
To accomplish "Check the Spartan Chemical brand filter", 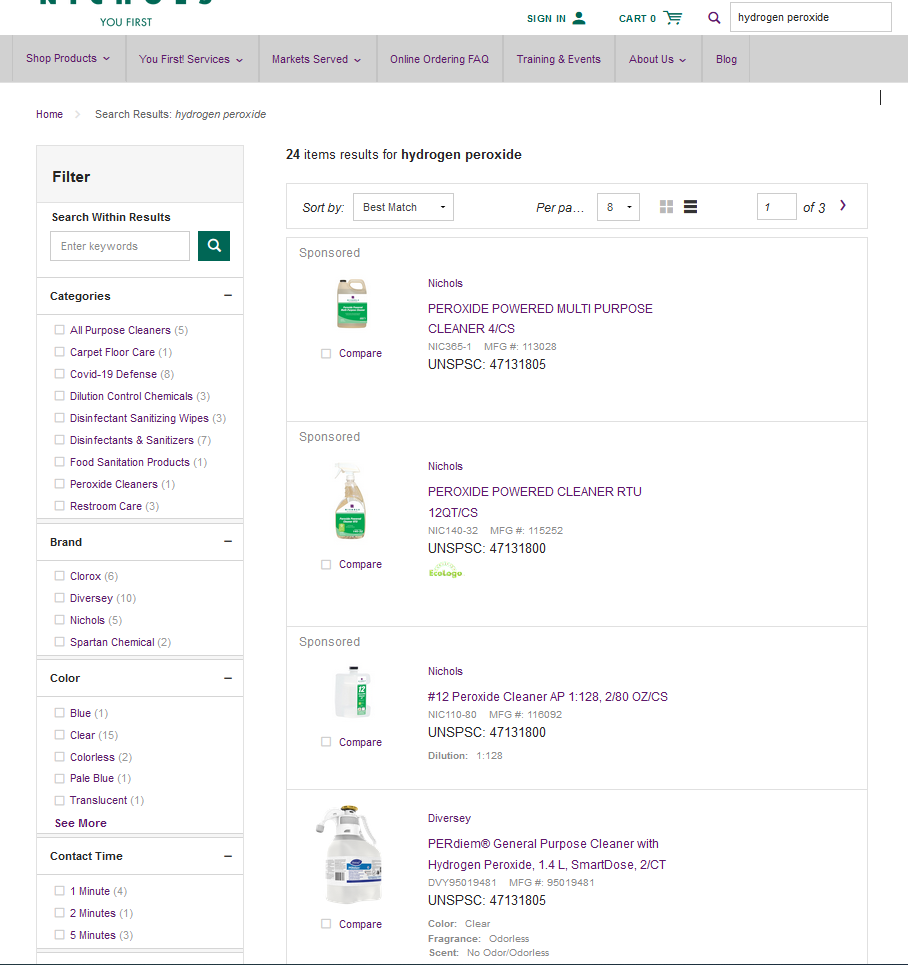I will (60, 642).
